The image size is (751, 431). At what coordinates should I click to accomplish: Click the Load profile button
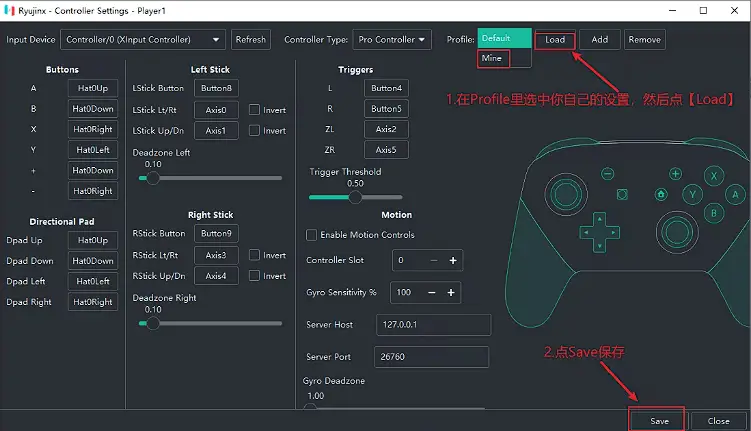(x=555, y=40)
